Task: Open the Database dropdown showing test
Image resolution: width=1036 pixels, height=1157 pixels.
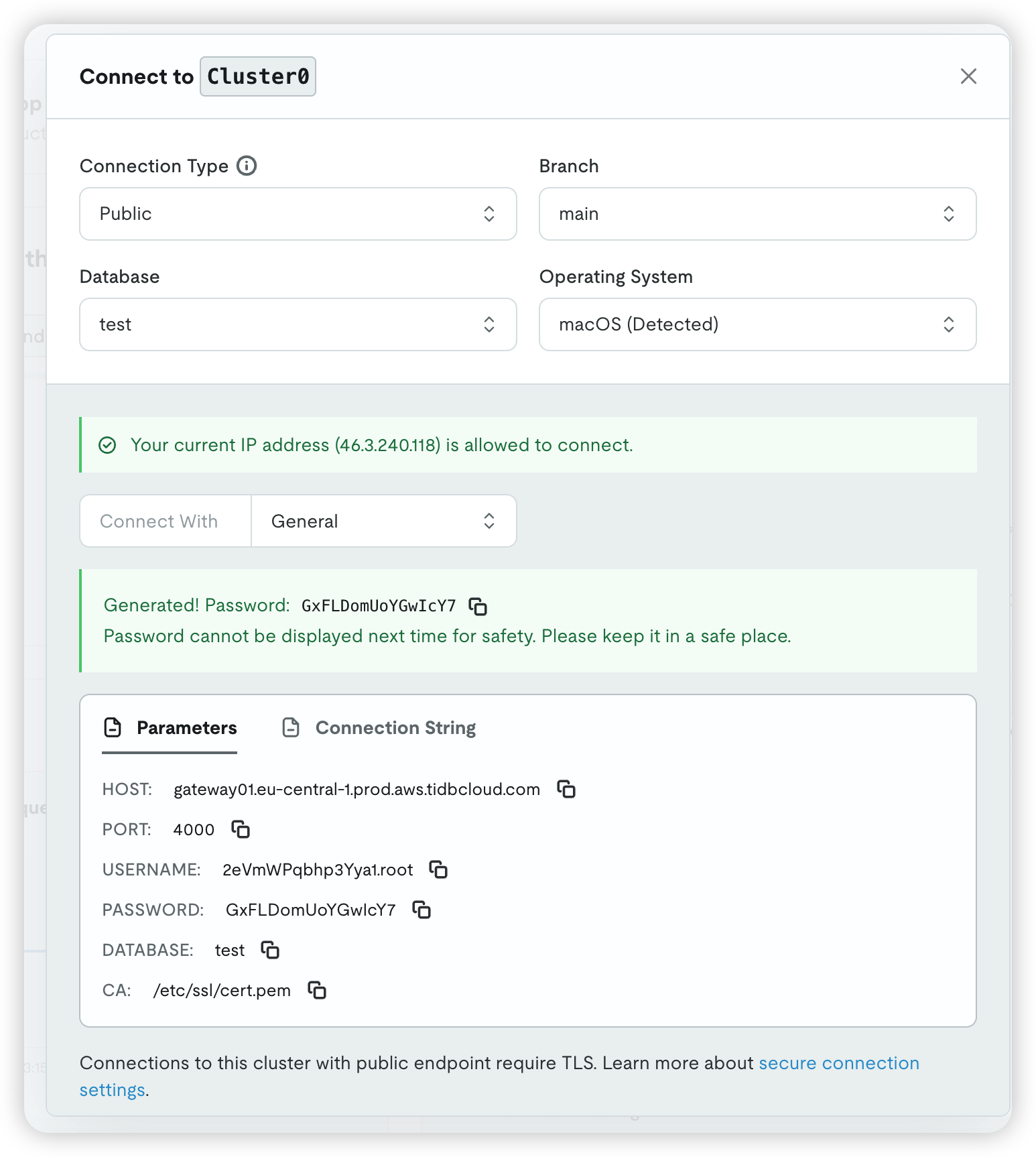Action: [x=298, y=324]
